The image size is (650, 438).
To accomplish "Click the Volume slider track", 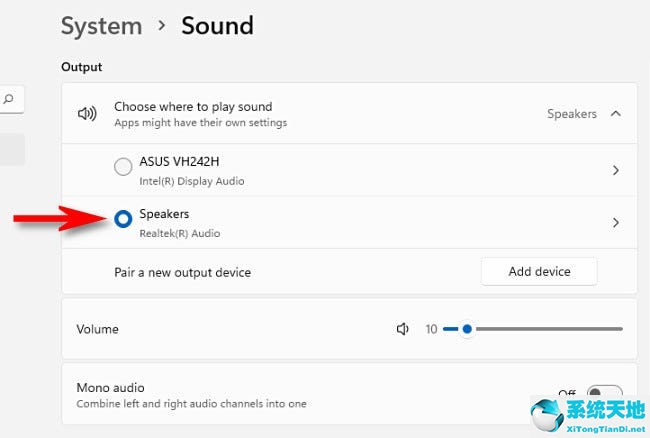I will tap(533, 329).
